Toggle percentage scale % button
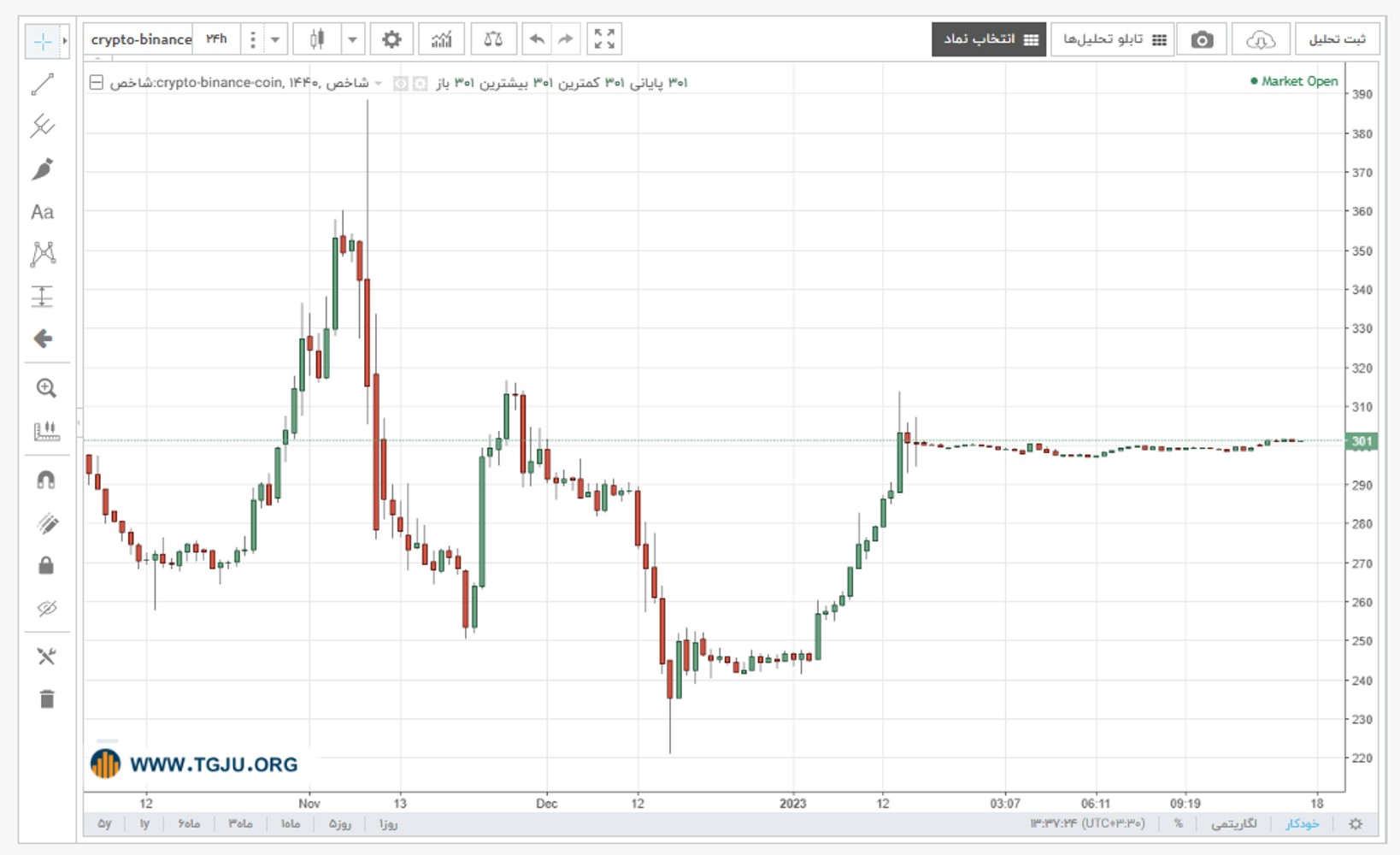Screen dimensions: 1400x855 [1179, 824]
